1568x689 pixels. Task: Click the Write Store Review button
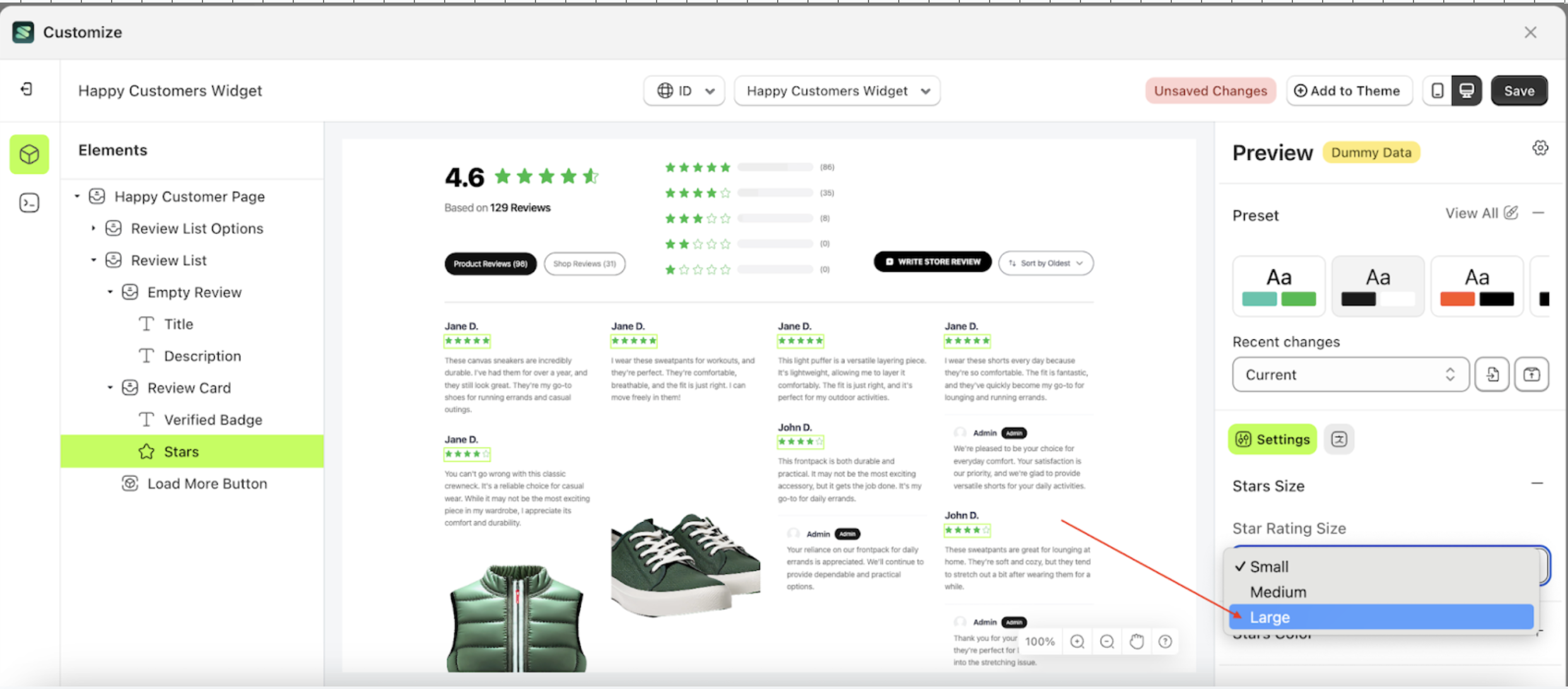point(932,261)
